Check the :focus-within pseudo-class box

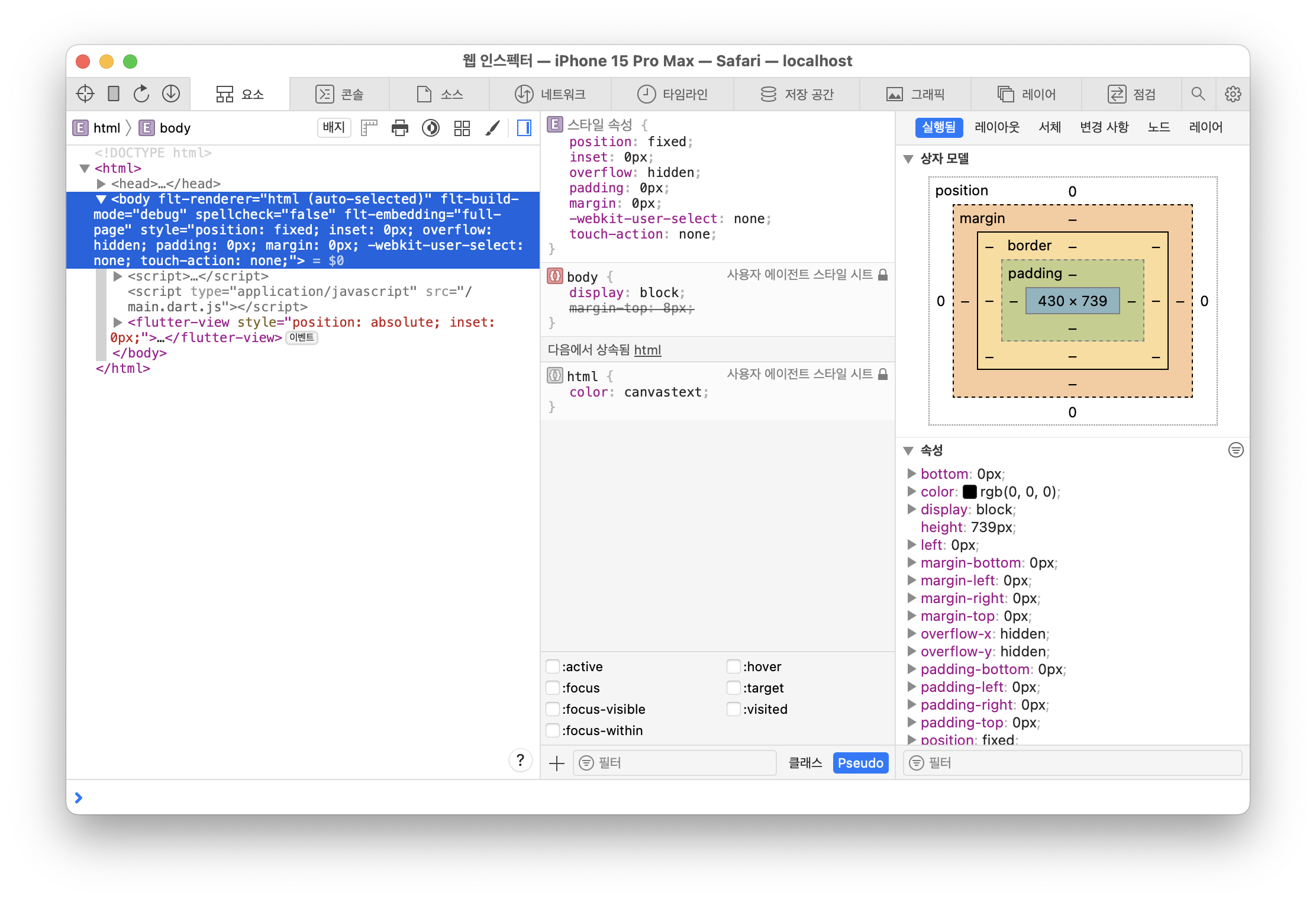pos(553,730)
